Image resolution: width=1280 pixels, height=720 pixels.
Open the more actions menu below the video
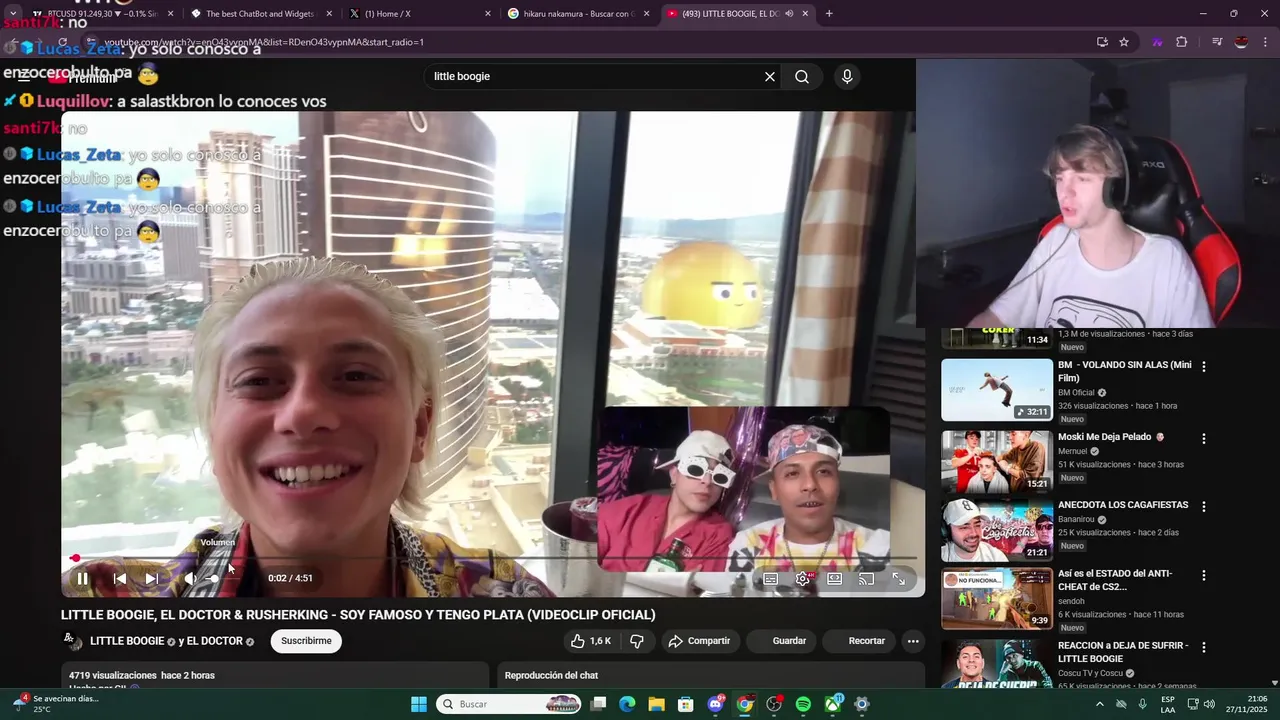913,641
